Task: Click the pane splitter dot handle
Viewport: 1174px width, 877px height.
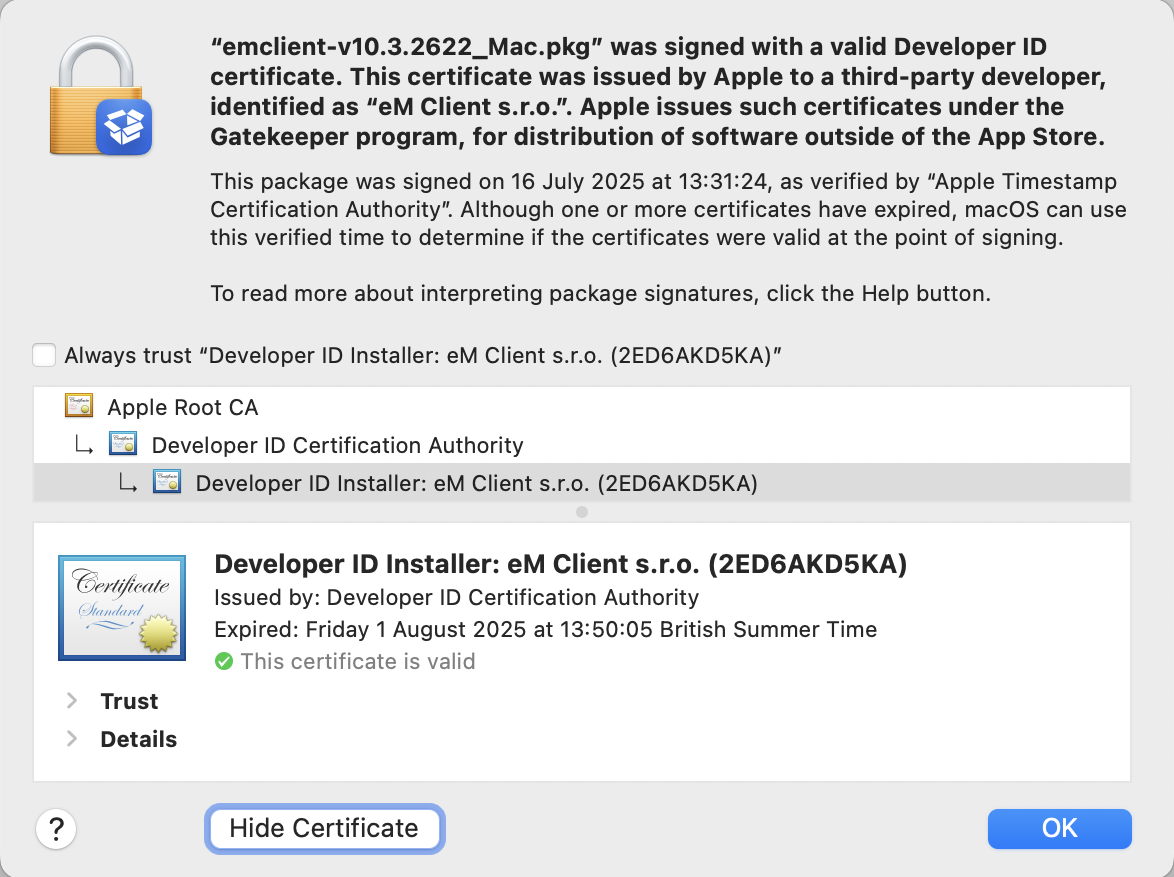Action: pos(582,512)
